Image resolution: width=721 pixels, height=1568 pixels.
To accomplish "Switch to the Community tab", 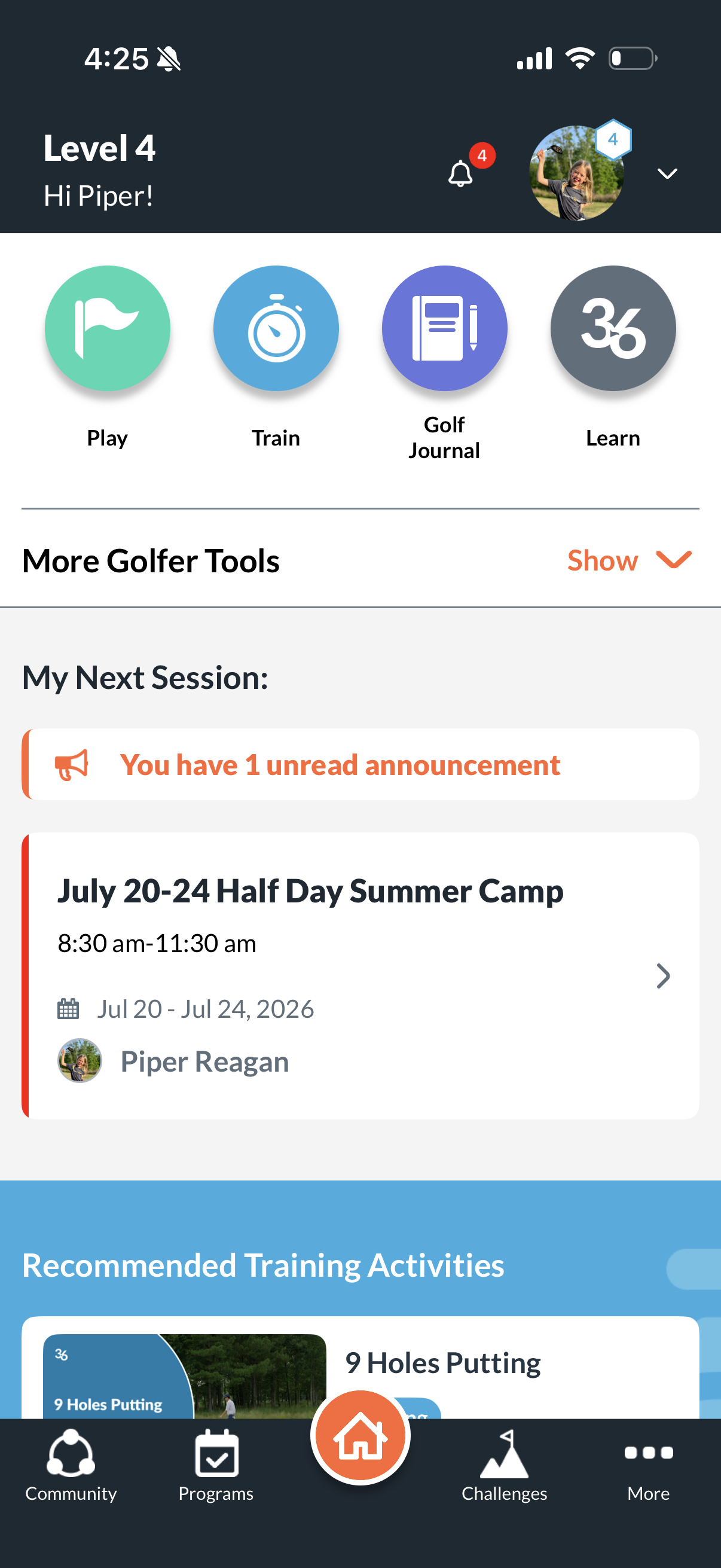I will click(71, 1465).
